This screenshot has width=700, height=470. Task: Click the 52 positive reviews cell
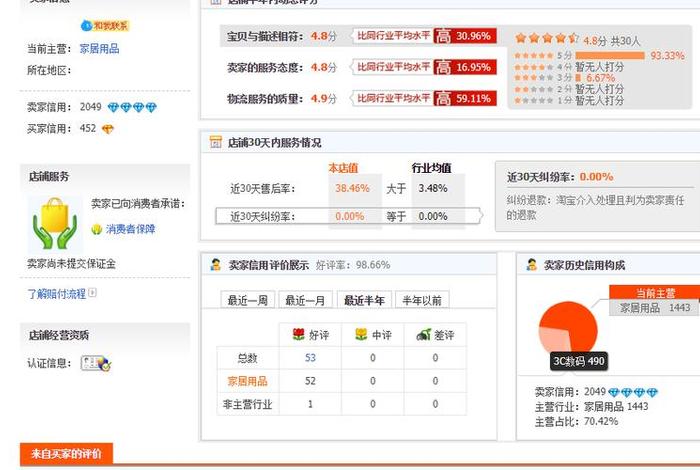310,381
